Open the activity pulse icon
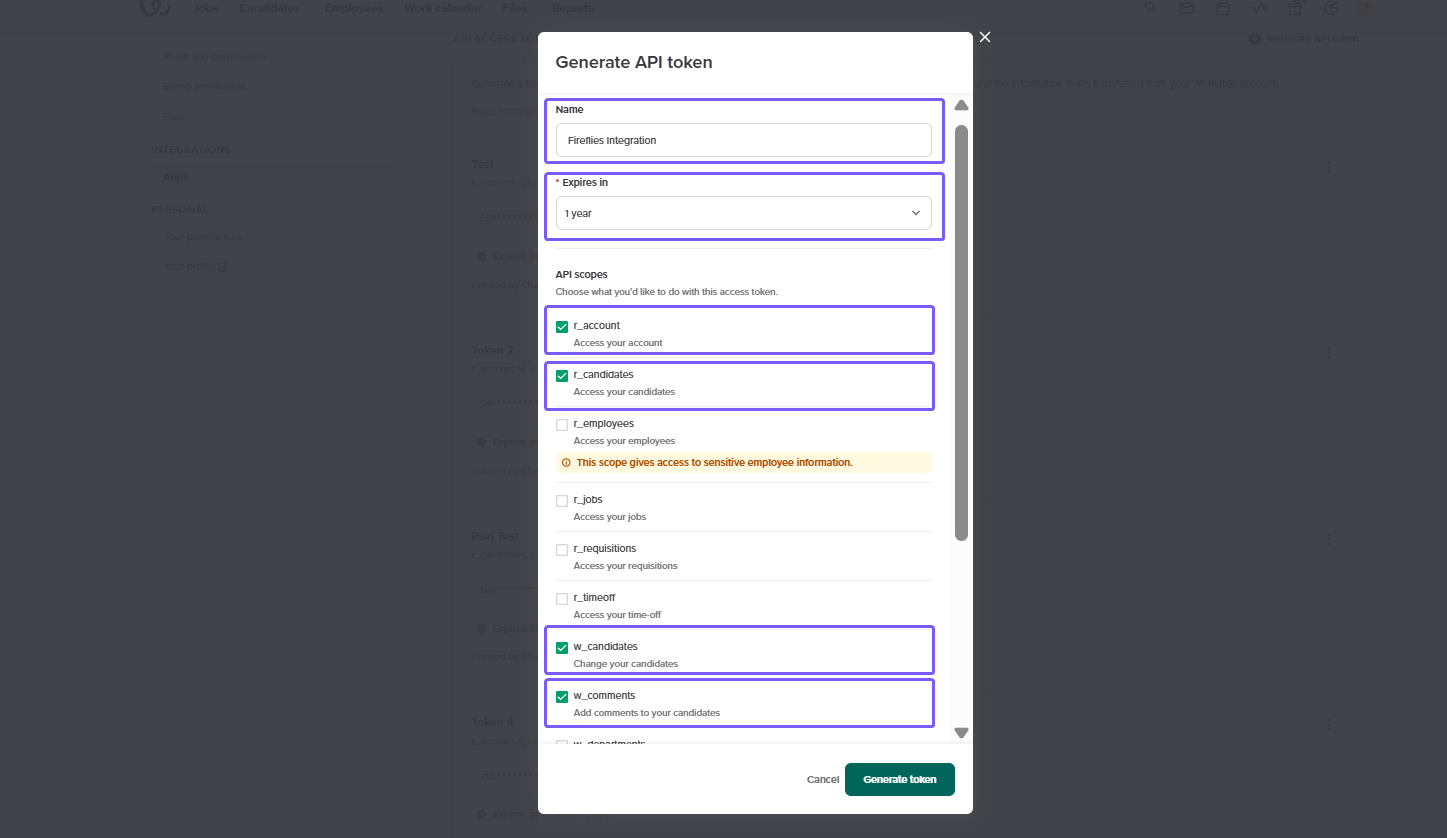Image resolution: width=1447 pixels, height=838 pixels. 1259,8
